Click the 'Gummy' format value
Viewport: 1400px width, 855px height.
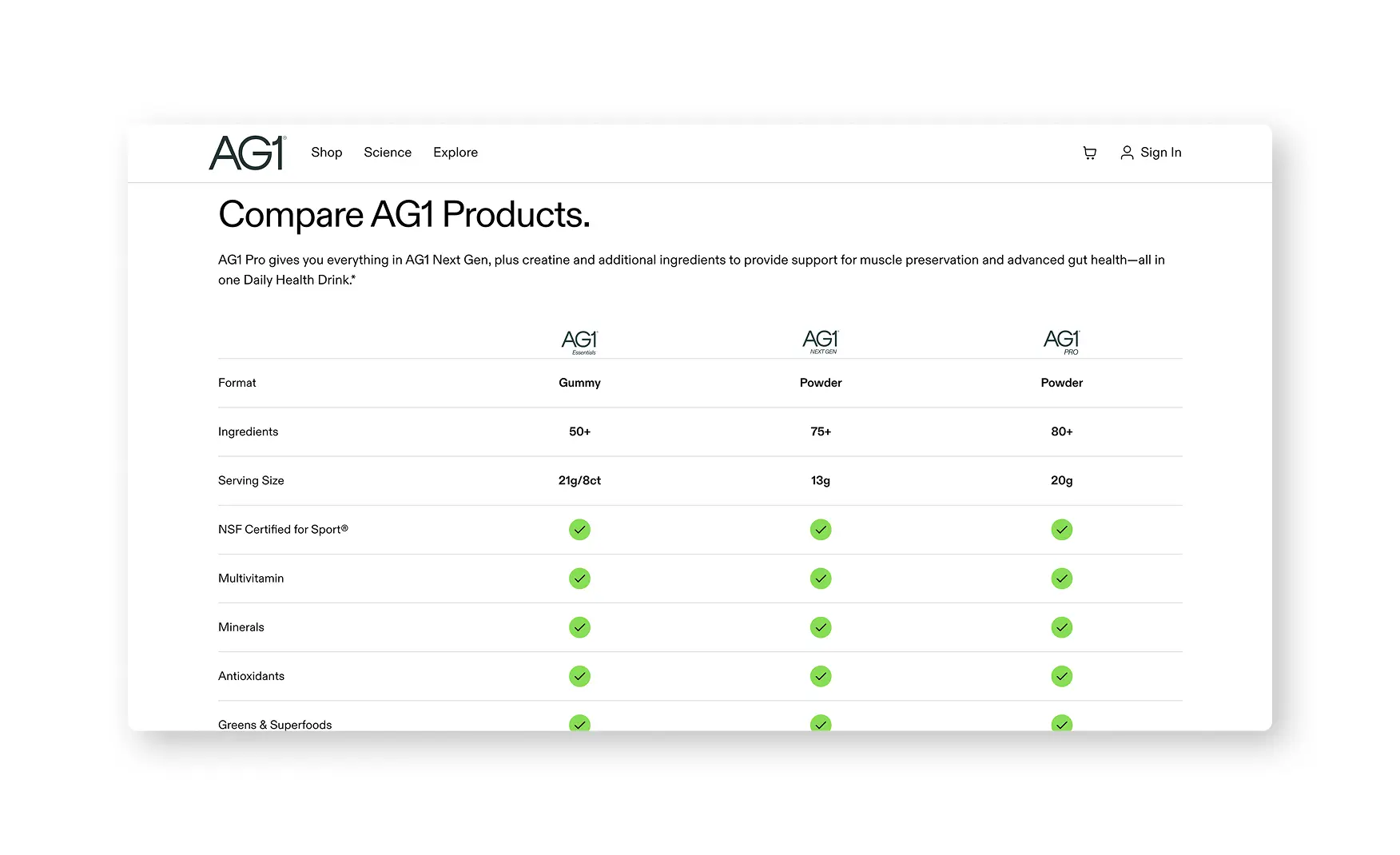click(x=580, y=383)
